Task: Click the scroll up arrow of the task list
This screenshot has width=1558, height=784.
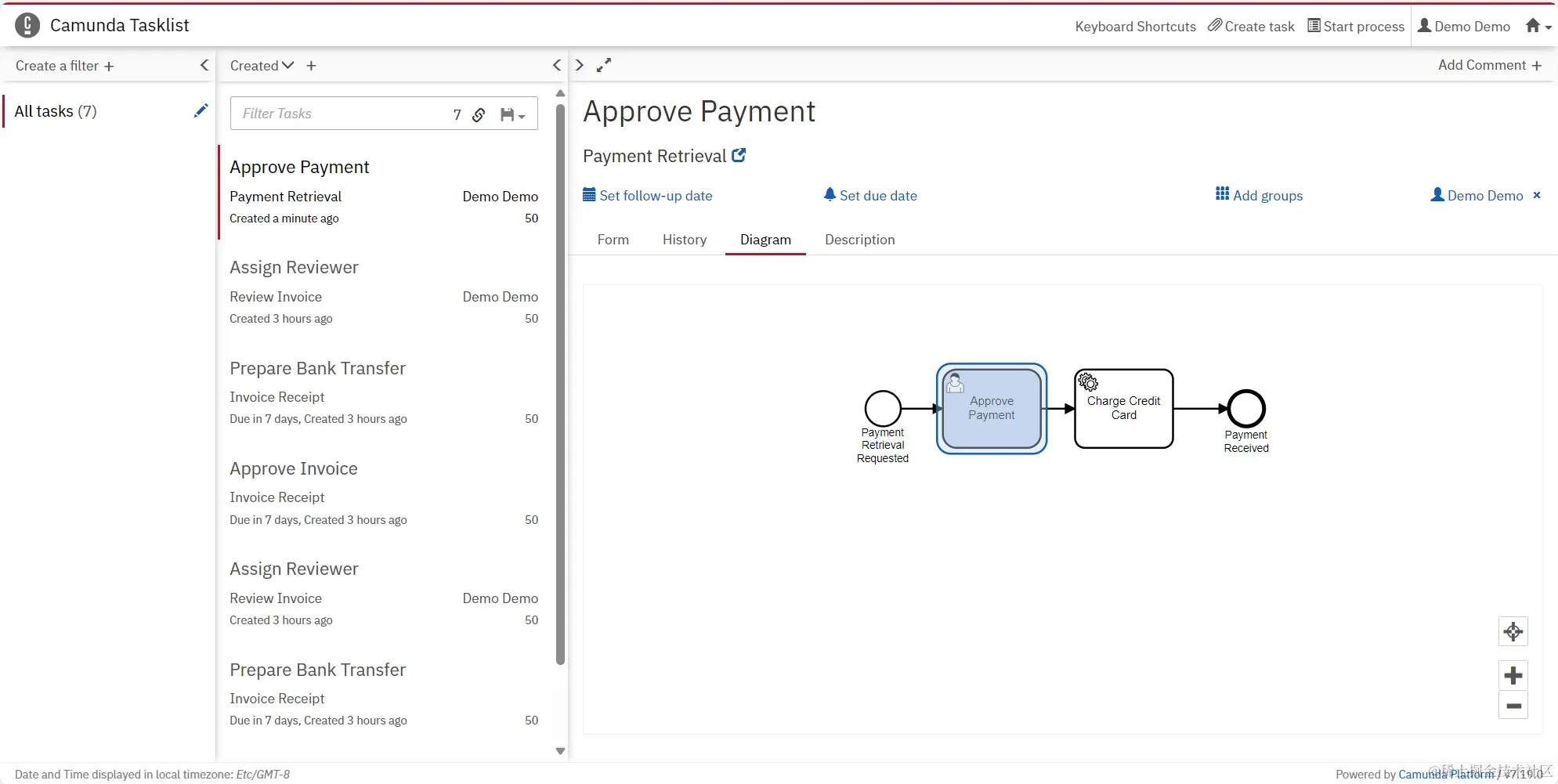Action: click(x=560, y=93)
